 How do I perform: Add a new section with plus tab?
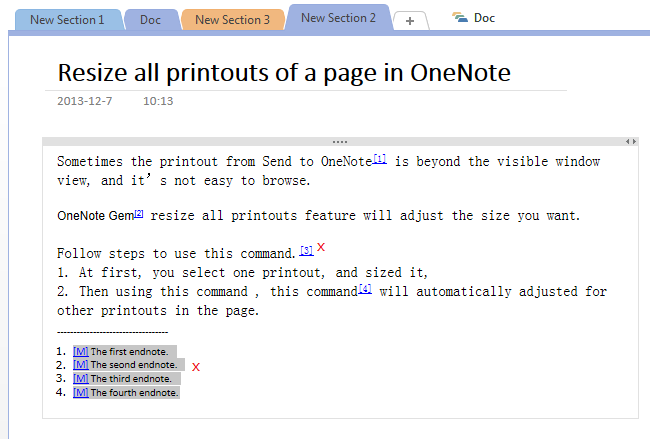pyautogui.click(x=410, y=21)
